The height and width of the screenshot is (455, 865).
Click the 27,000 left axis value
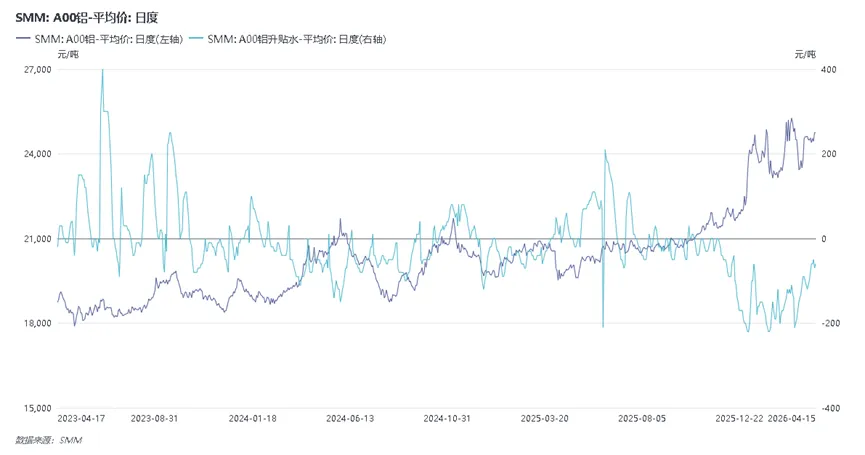pyautogui.click(x=35, y=70)
